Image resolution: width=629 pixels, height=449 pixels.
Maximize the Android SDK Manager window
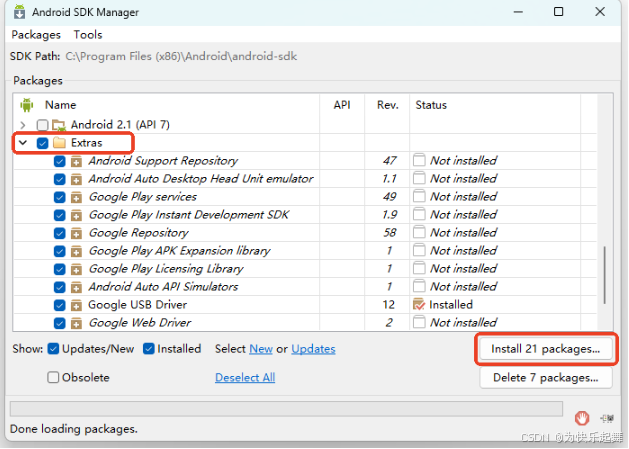558,12
